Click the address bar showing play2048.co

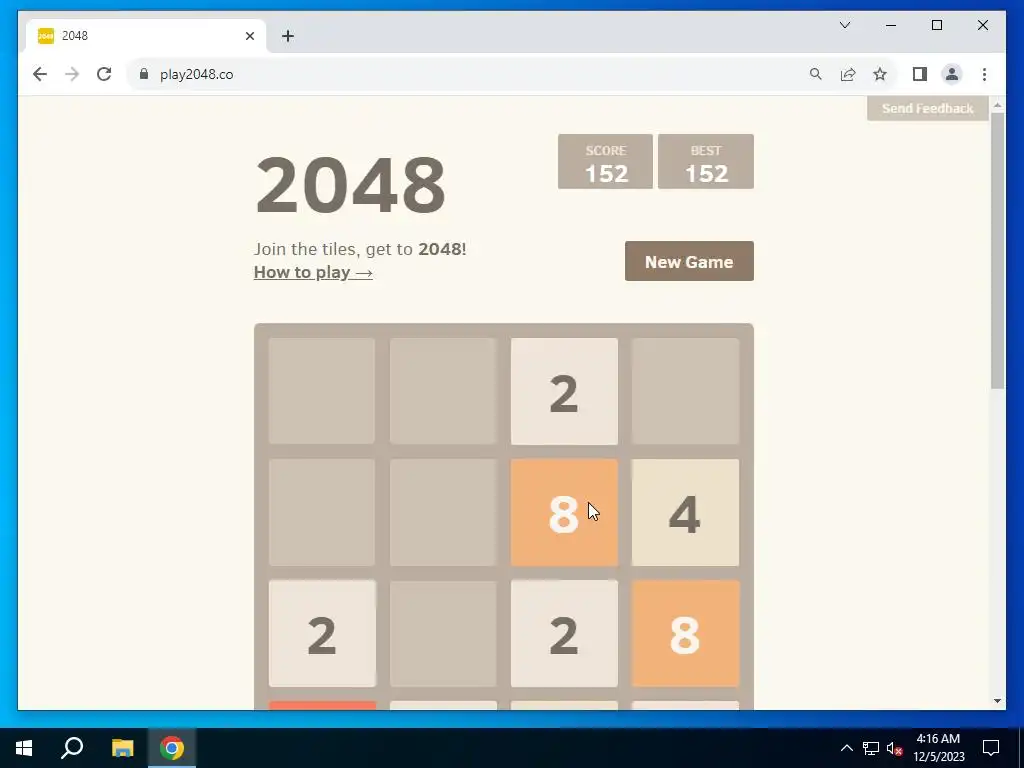pos(467,74)
